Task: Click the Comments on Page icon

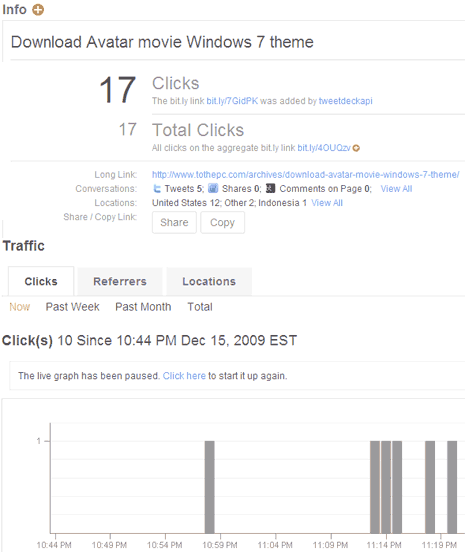Action: [x=270, y=188]
